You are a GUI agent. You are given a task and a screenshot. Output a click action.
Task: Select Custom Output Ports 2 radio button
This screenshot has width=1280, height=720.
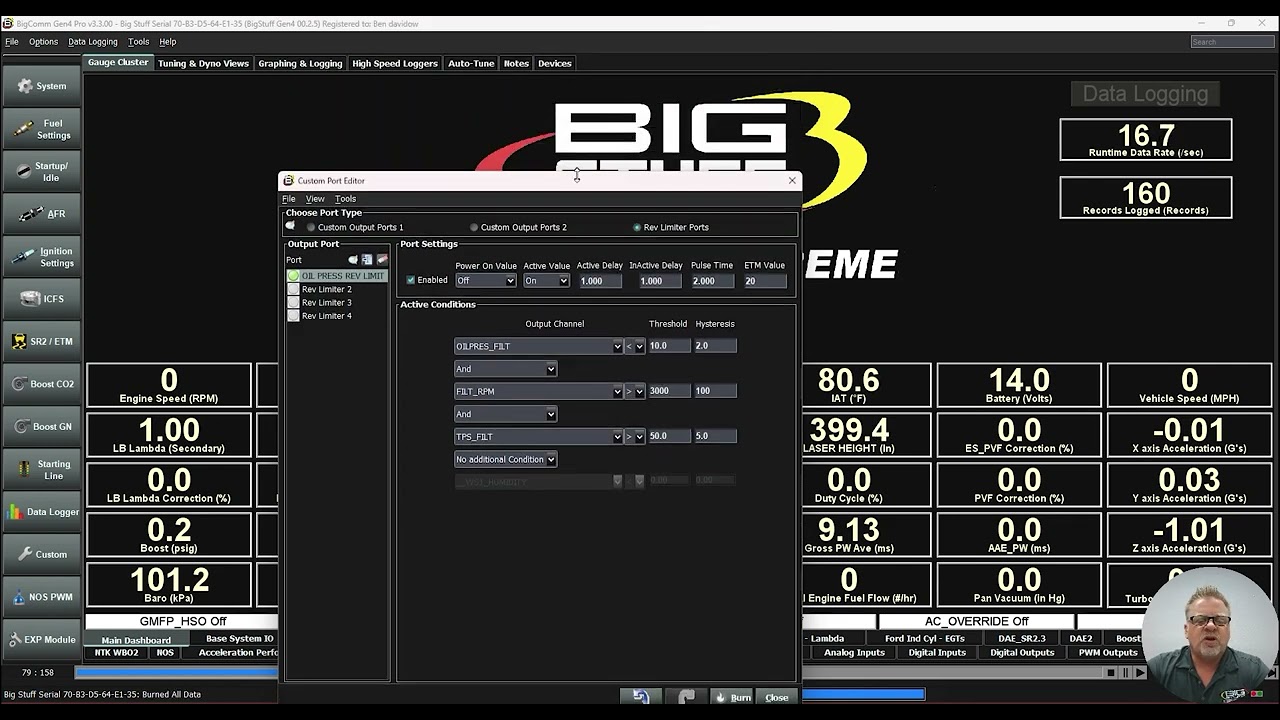tap(474, 227)
